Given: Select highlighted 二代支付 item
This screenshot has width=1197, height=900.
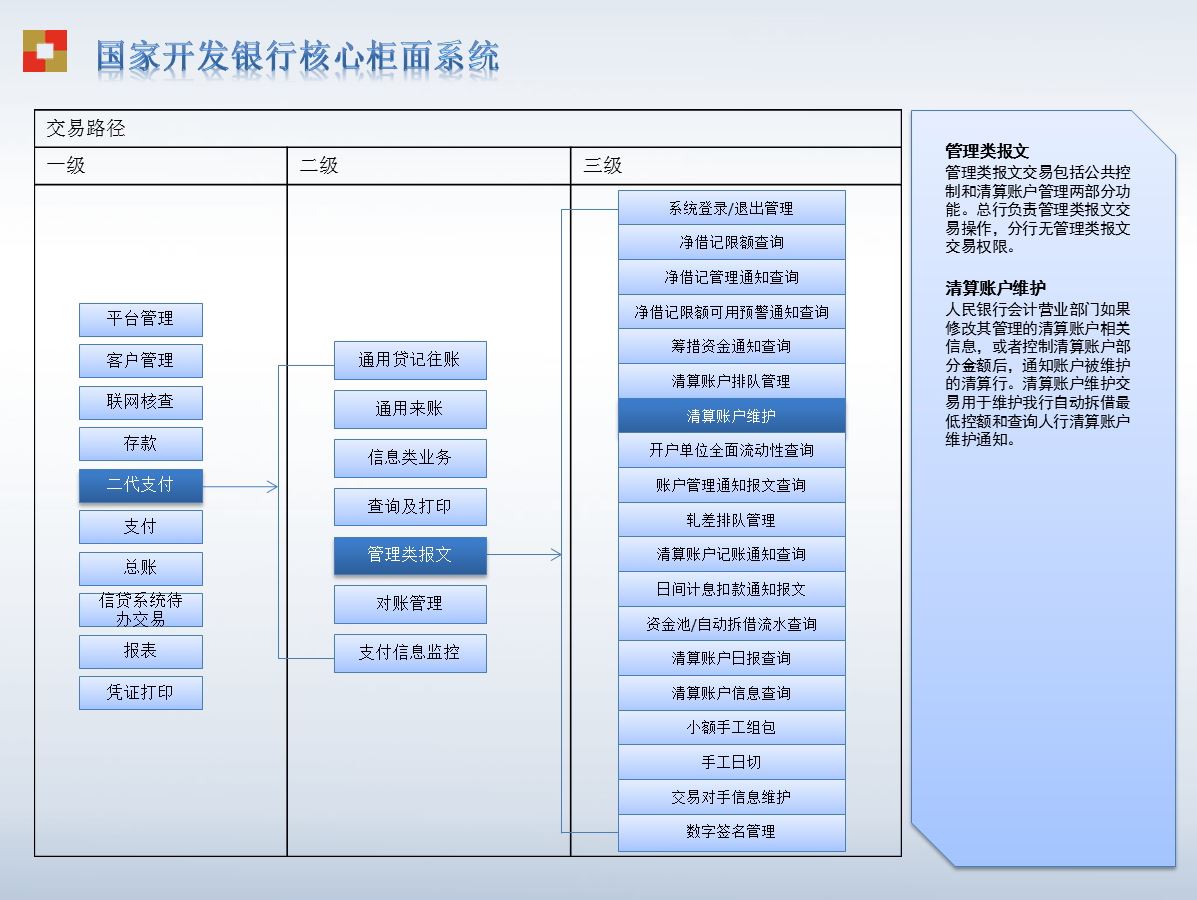Looking at the screenshot, I should point(140,485).
